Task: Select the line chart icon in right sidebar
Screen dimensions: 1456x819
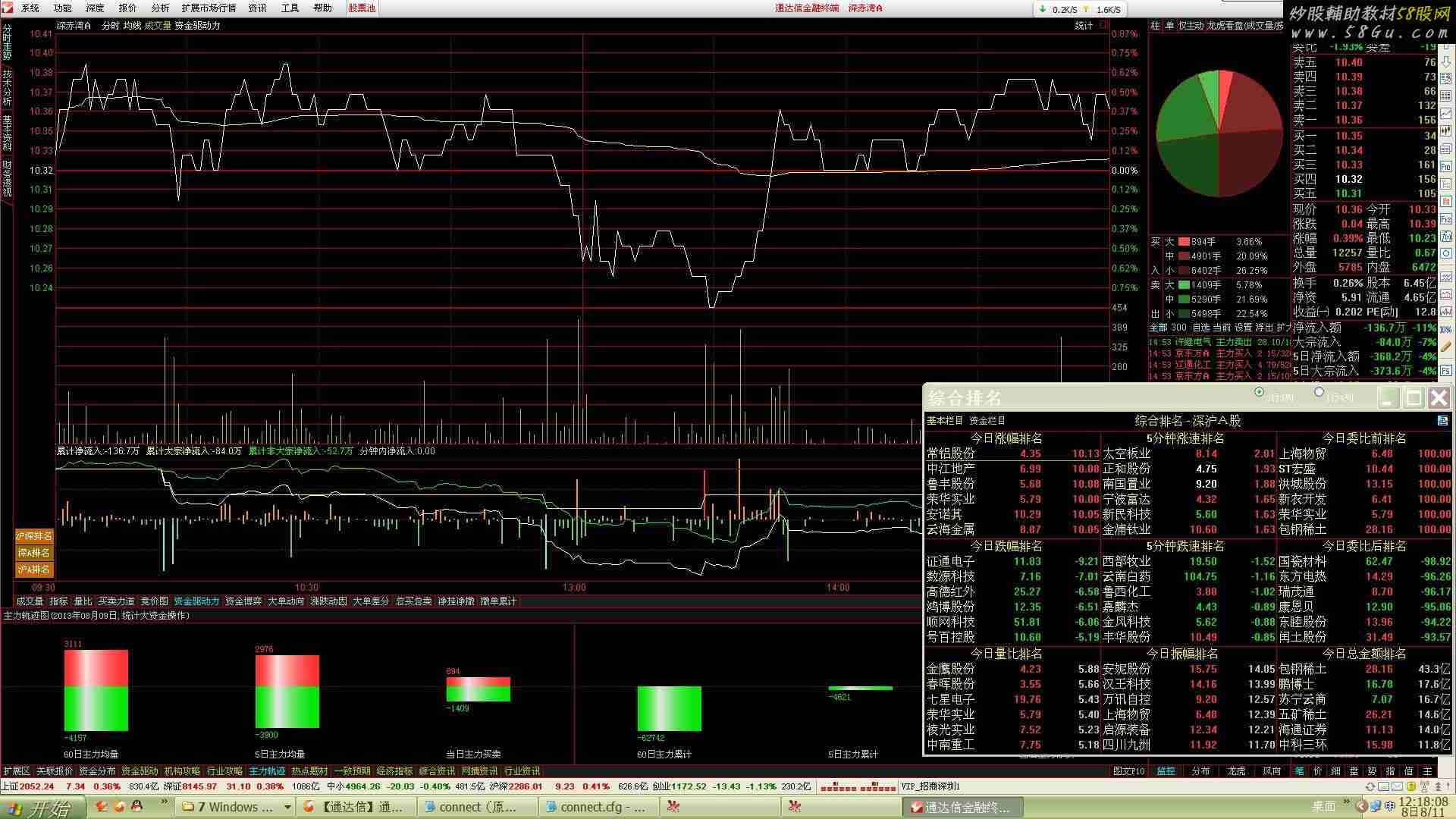Action: tap(1445, 114)
